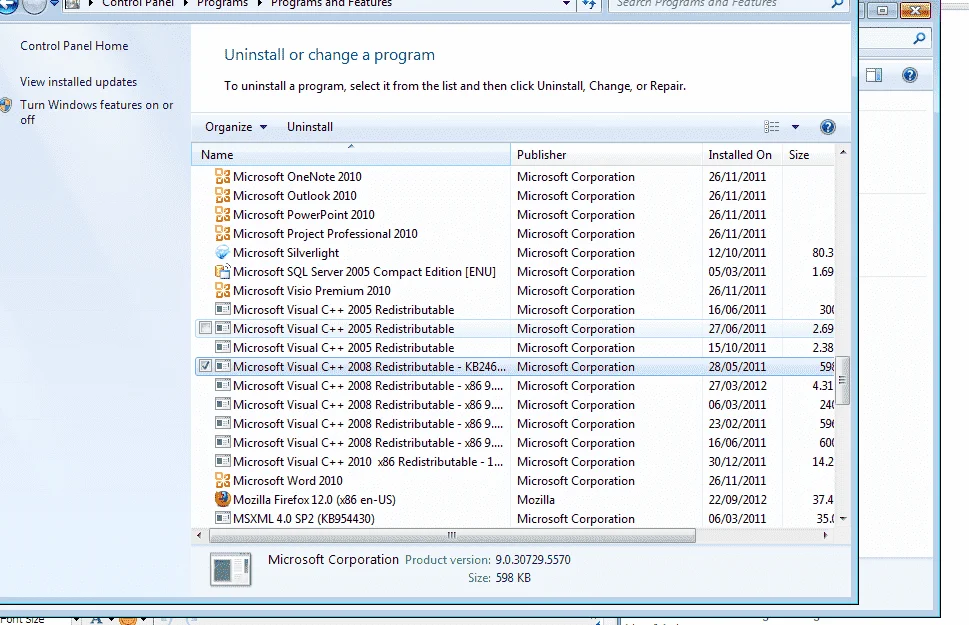Open the Control Panel Home link

pos(74,46)
